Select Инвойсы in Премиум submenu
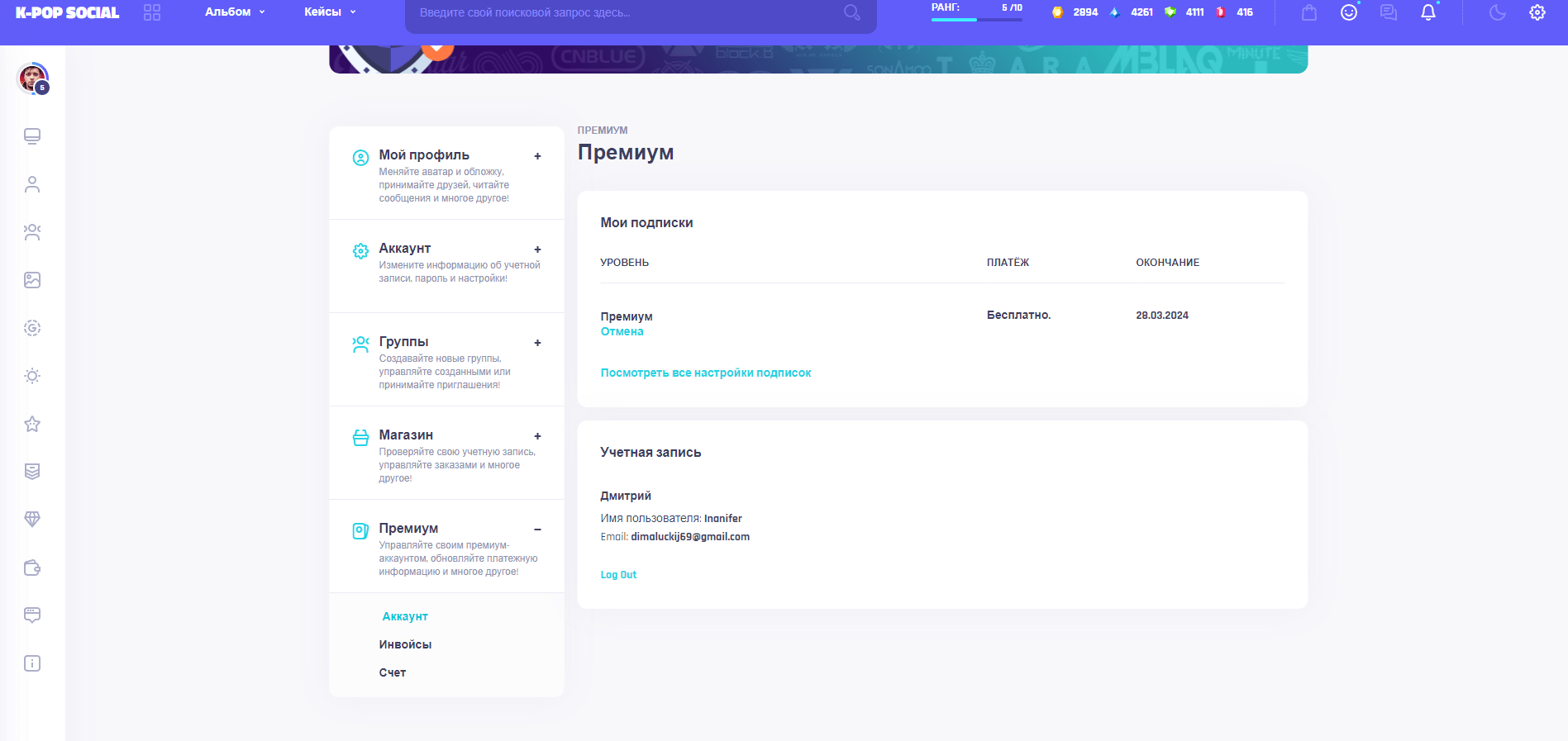Screen dimensions: 1568x741 405,644
